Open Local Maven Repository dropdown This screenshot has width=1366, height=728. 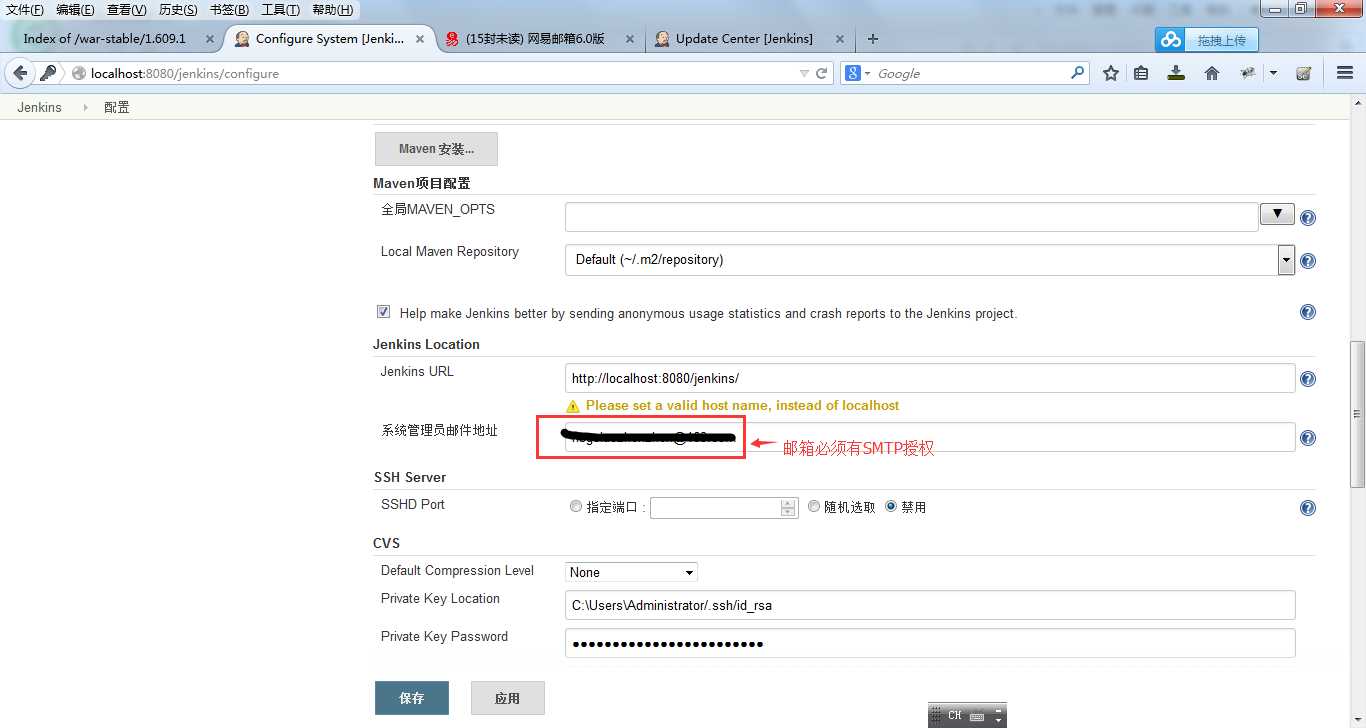click(1287, 260)
